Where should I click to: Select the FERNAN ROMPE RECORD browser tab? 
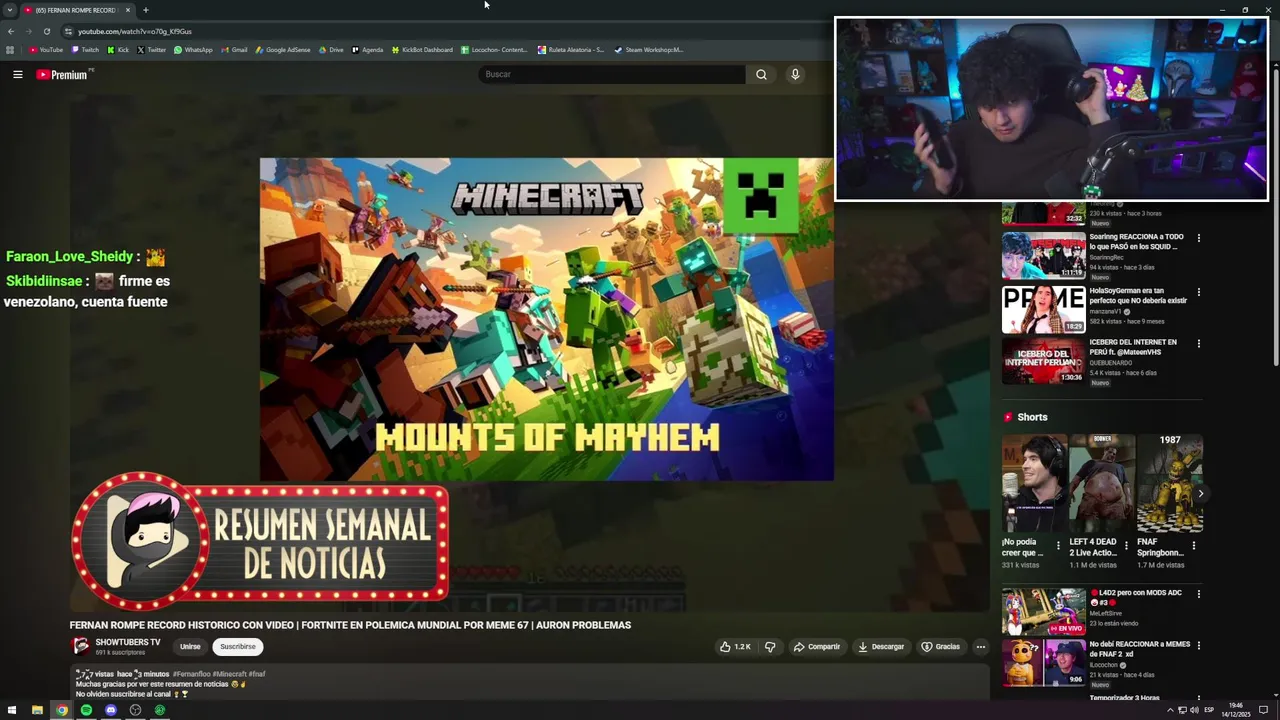[75, 10]
